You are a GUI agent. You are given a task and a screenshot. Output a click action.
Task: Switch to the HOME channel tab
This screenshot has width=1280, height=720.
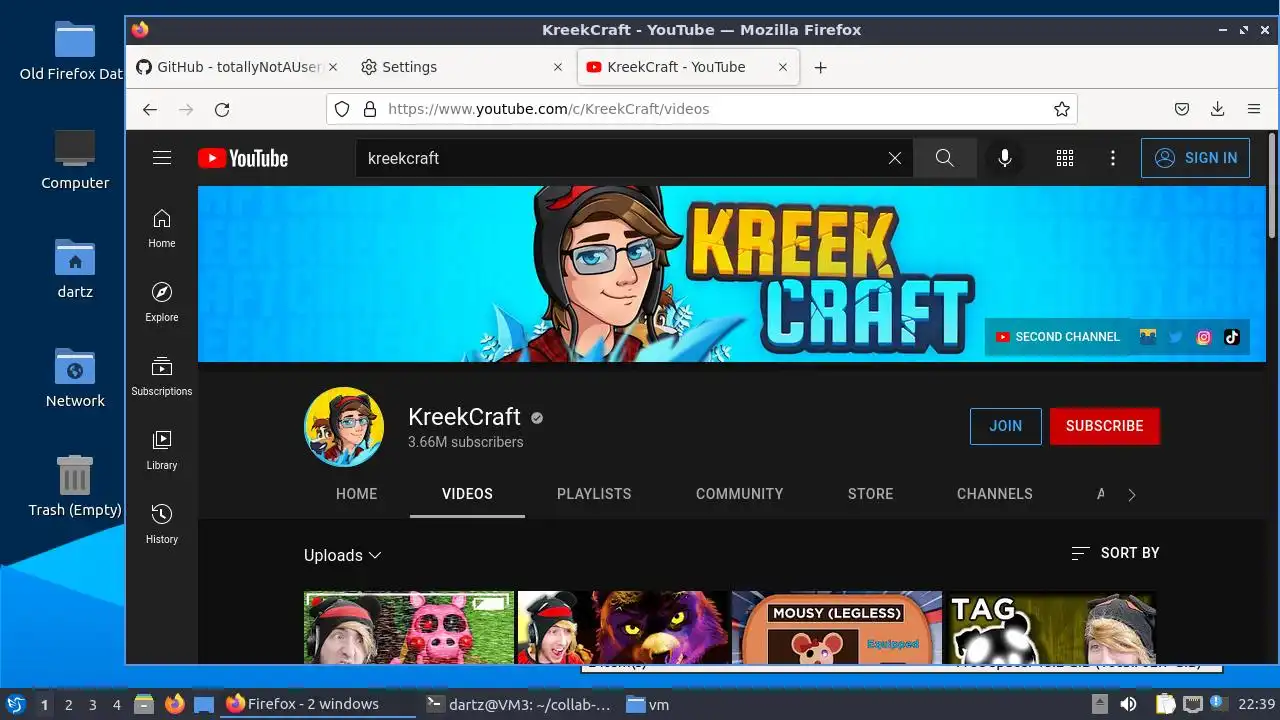point(357,494)
